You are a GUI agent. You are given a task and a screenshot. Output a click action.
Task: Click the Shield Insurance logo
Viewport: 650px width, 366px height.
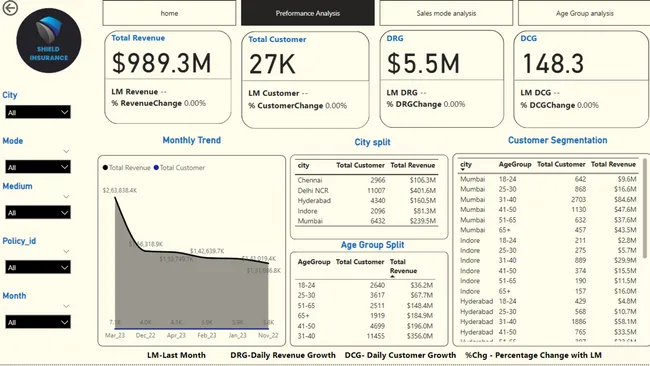point(49,41)
